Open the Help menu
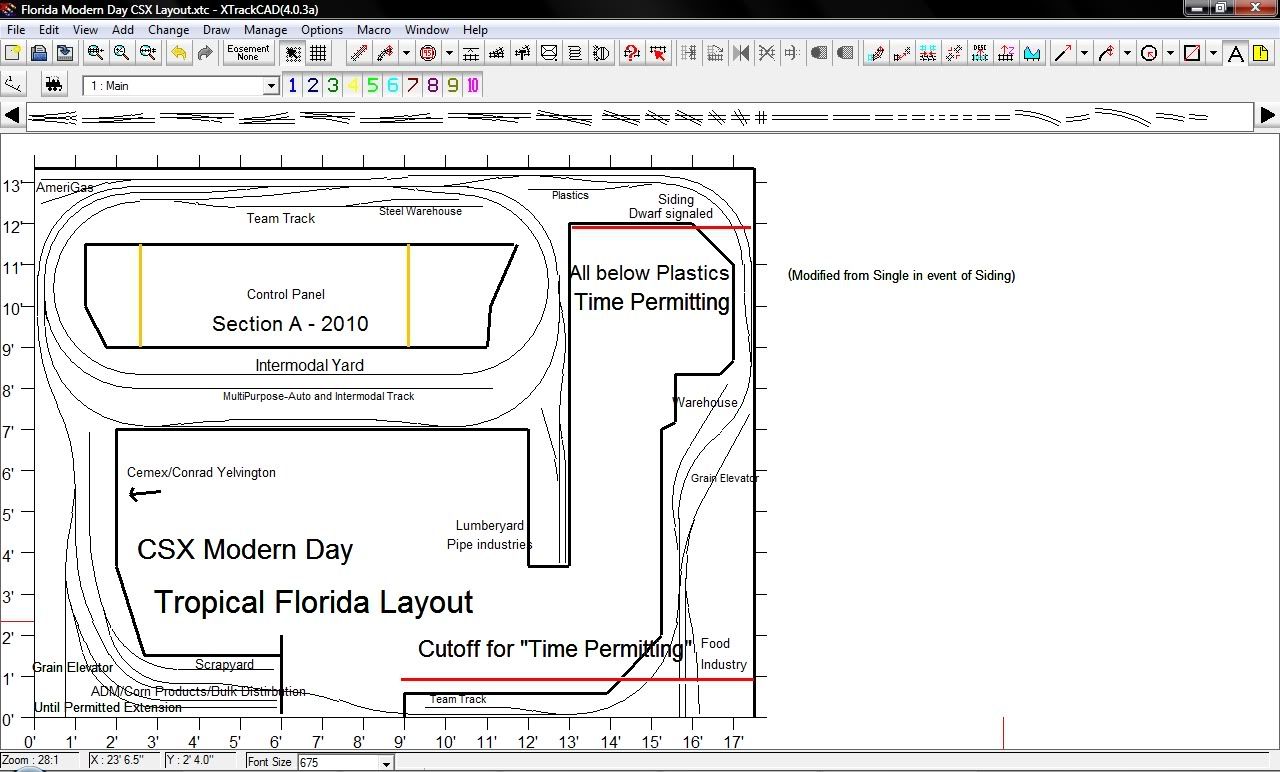Image resolution: width=1280 pixels, height=772 pixels. click(475, 30)
